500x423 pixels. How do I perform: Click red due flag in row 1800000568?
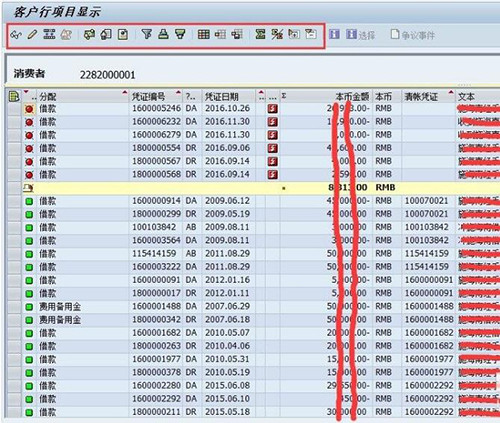273,175
